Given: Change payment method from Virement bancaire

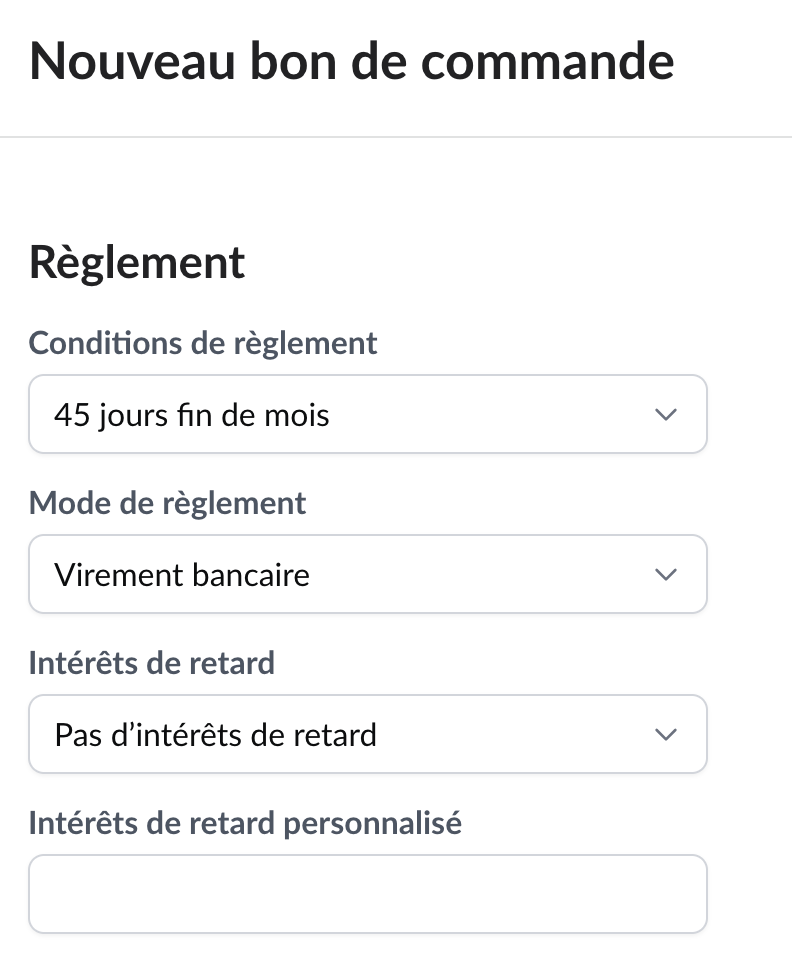Looking at the screenshot, I should (368, 574).
